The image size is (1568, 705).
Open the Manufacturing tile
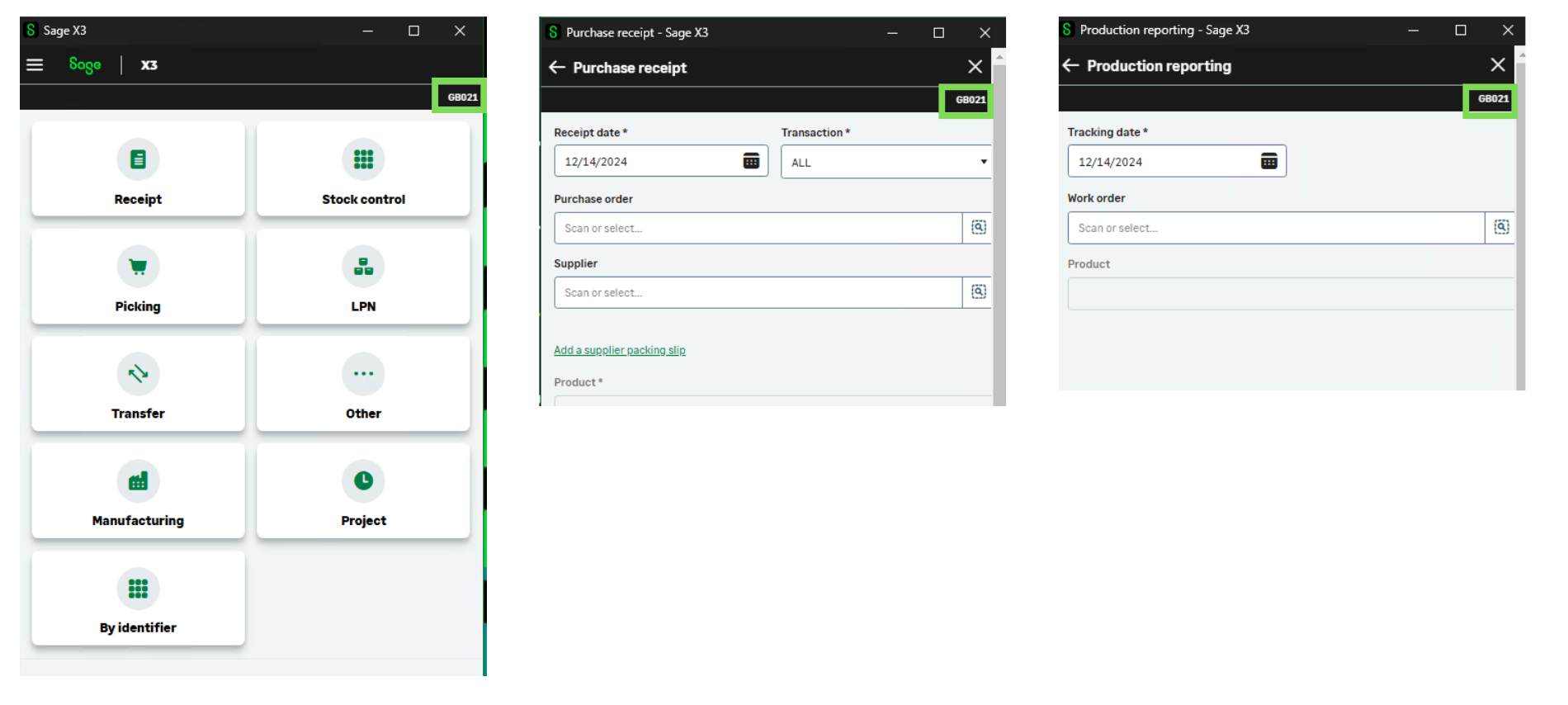point(138,491)
